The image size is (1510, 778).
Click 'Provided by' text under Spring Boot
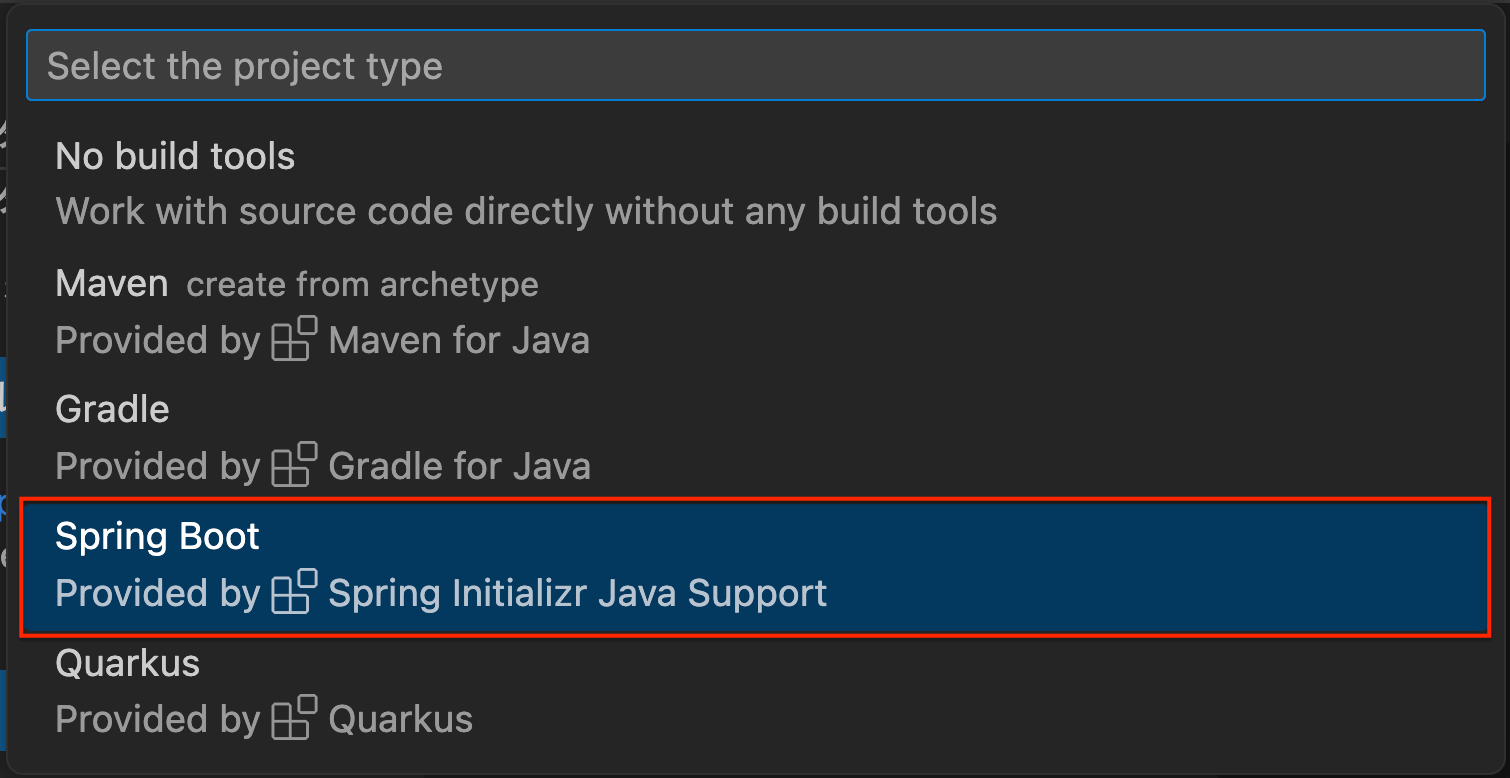[158, 593]
